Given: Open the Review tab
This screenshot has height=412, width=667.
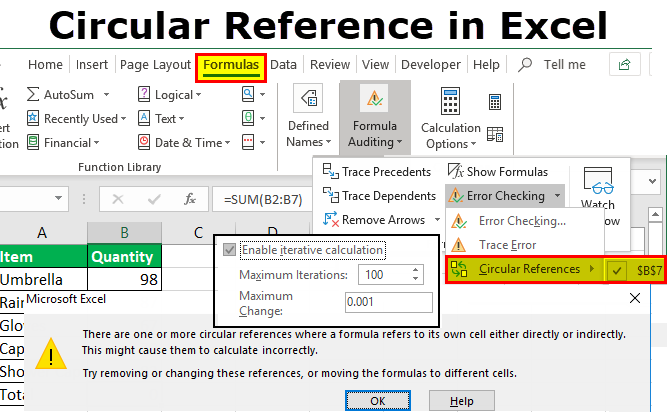Looking at the screenshot, I should click(x=330, y=65).
